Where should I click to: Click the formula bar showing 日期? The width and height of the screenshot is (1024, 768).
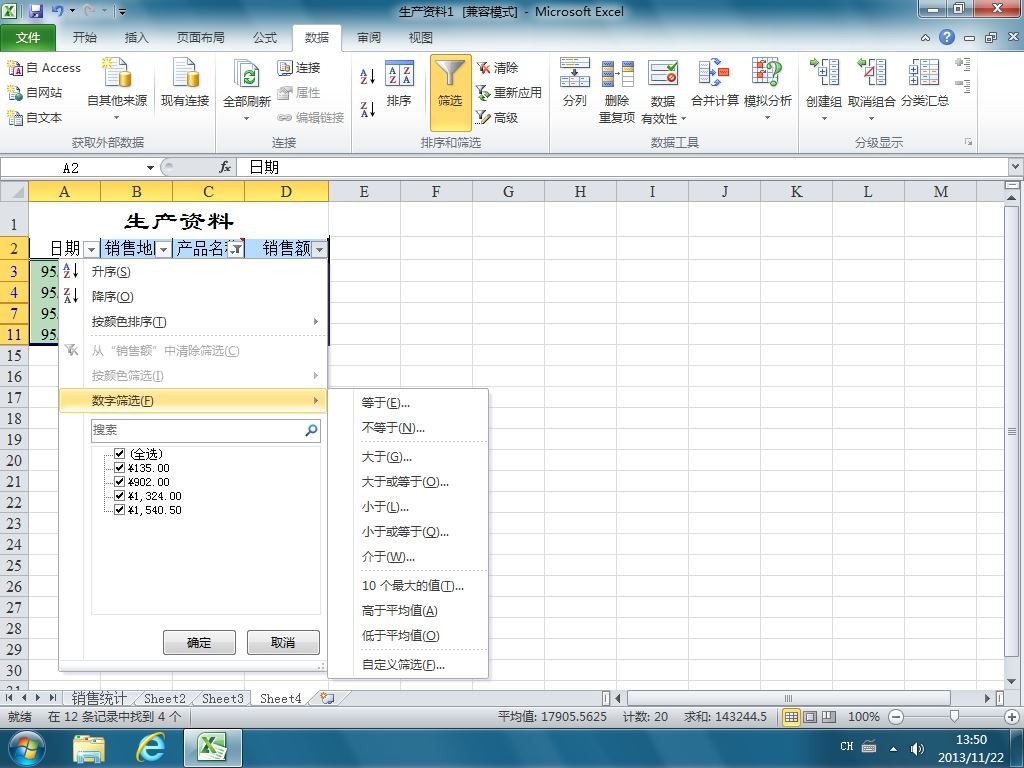click(x=624, y=168)
